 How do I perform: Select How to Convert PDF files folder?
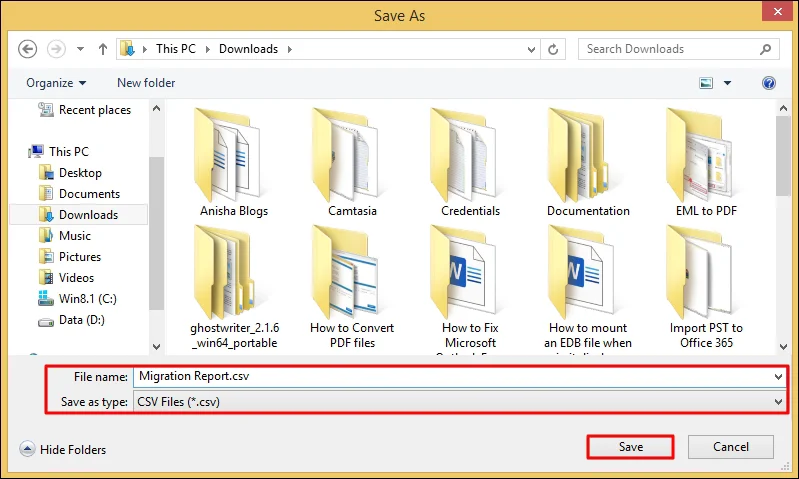pyautogui.click(x=352, y=287)
